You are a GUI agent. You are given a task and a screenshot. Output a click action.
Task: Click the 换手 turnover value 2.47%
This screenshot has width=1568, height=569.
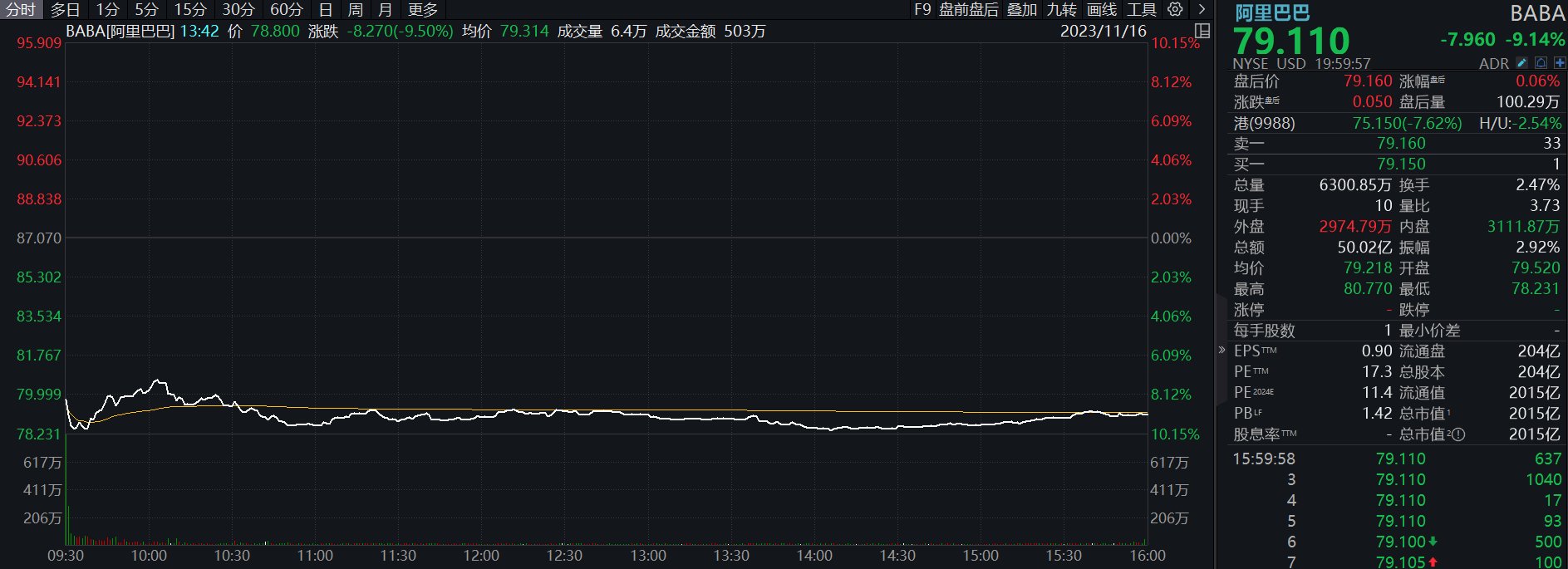click(1538, 185)
